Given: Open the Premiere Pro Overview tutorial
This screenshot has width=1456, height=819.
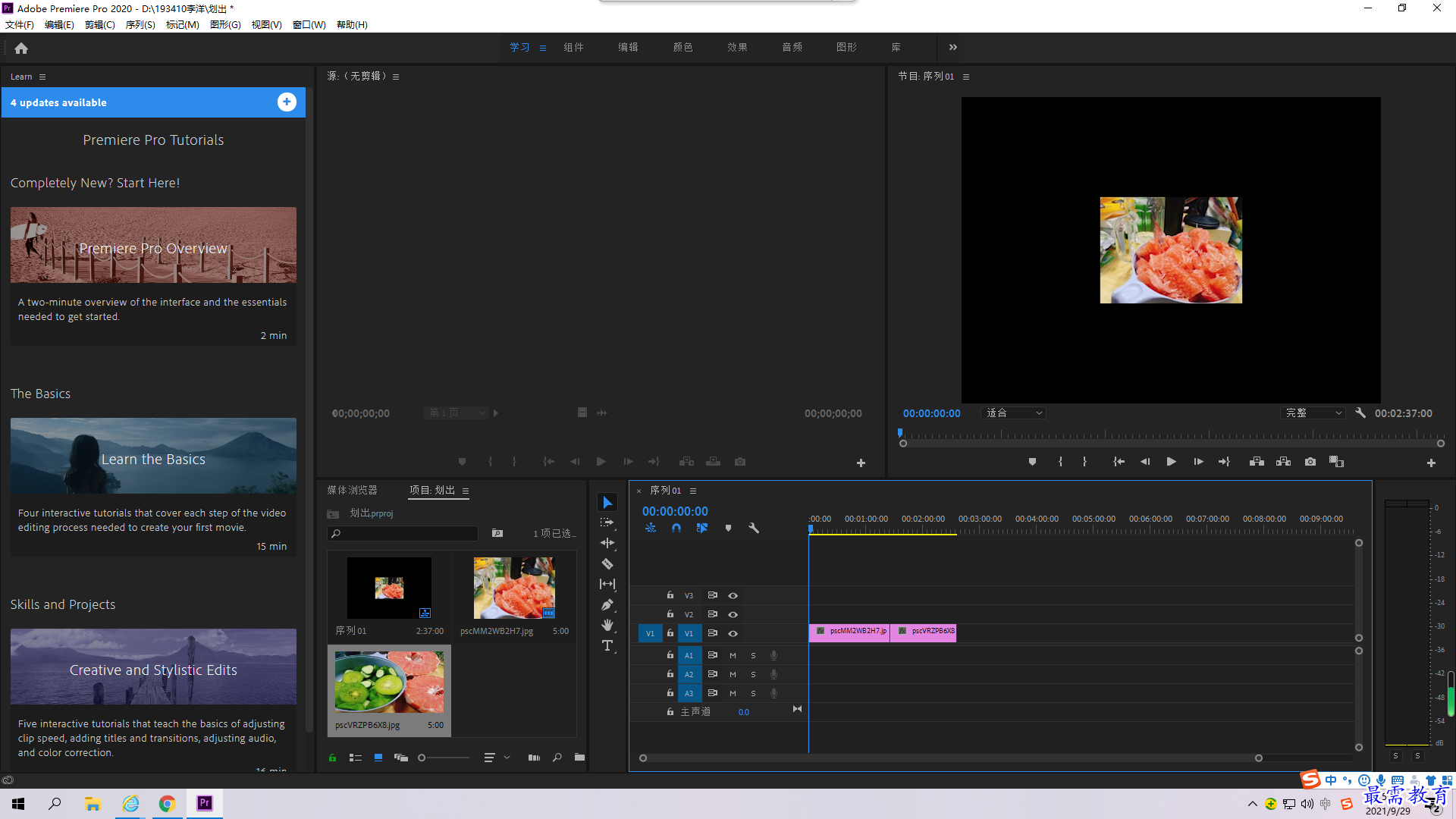Looking at the screenshot, I should (153, 245).
